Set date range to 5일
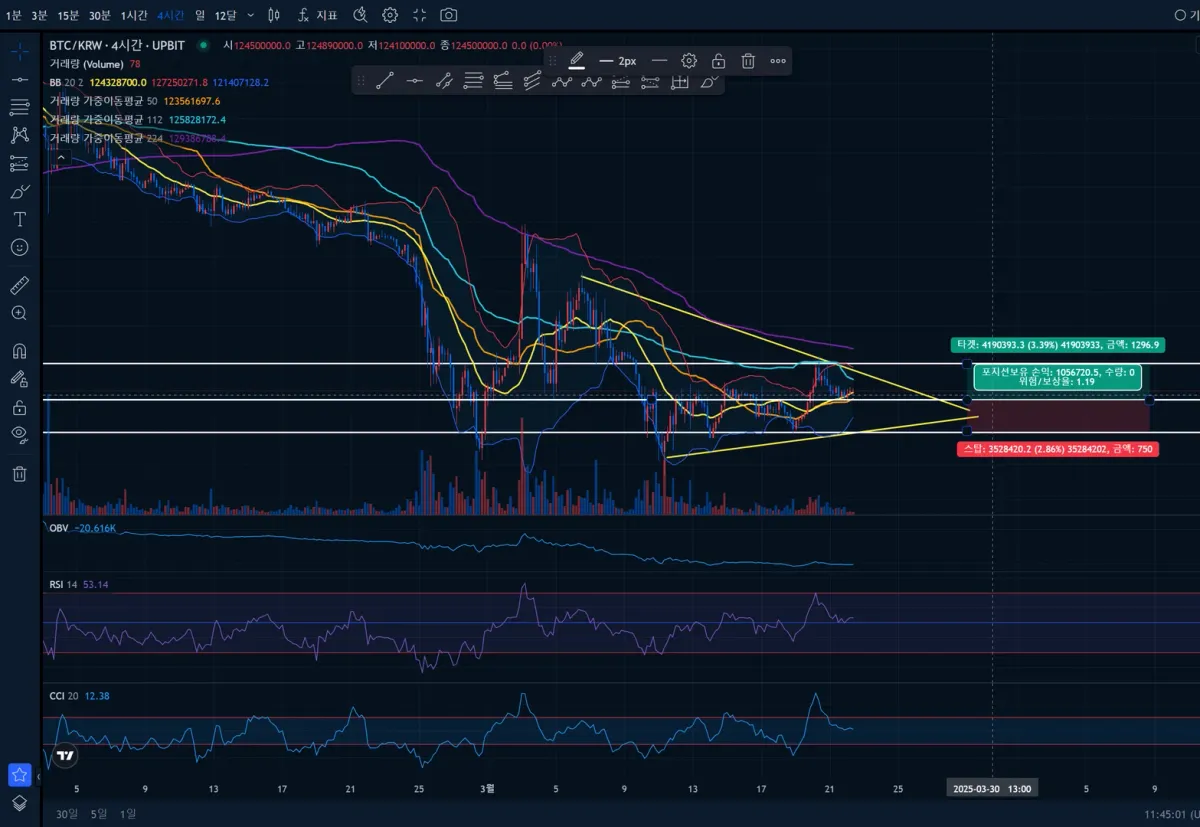Image resolution: width=1200 pixels, height=827 pixels. (98, 813)
